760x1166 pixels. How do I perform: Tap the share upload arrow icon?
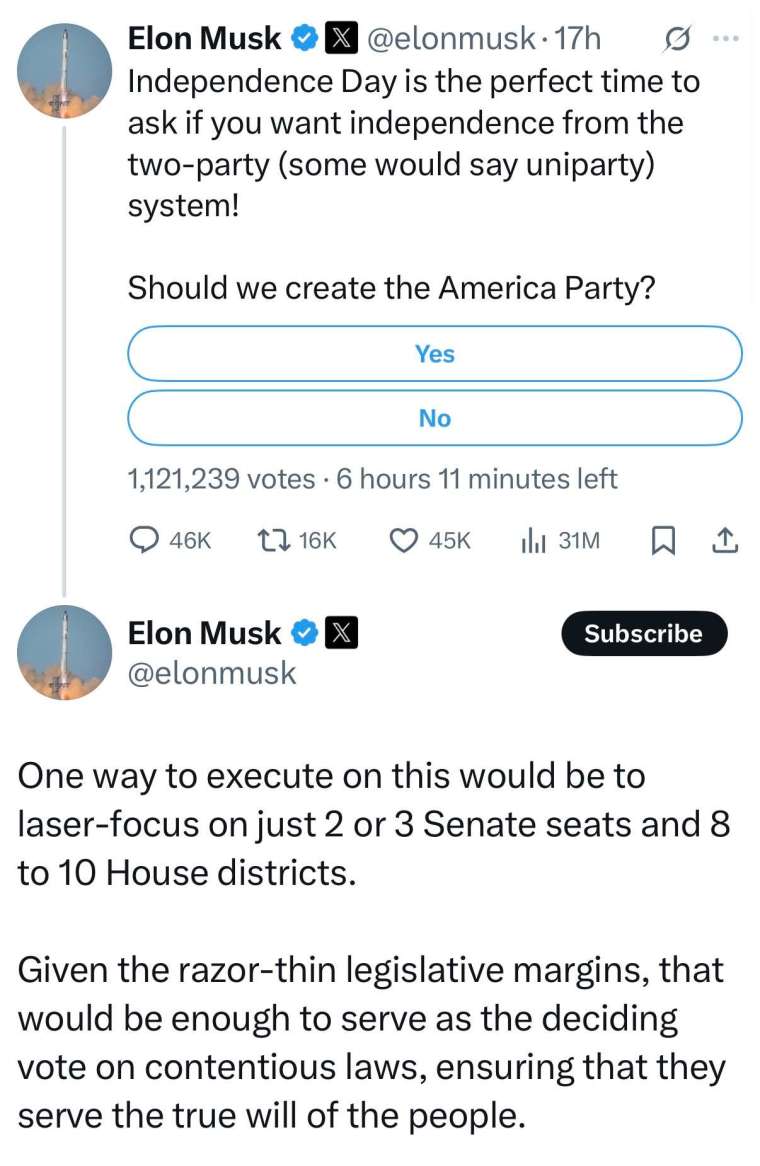point(724,541)
